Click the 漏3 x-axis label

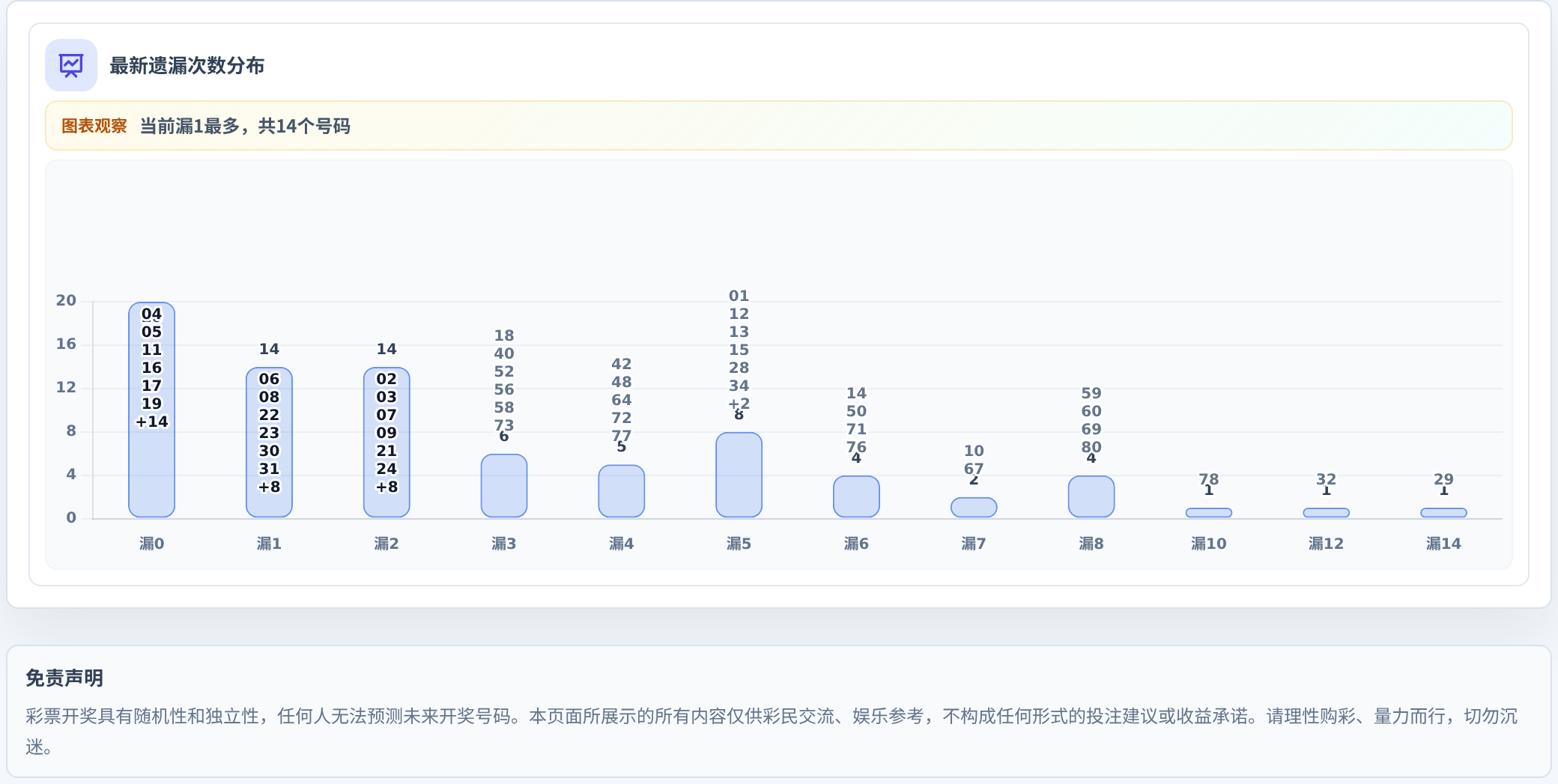click(504, 544)
